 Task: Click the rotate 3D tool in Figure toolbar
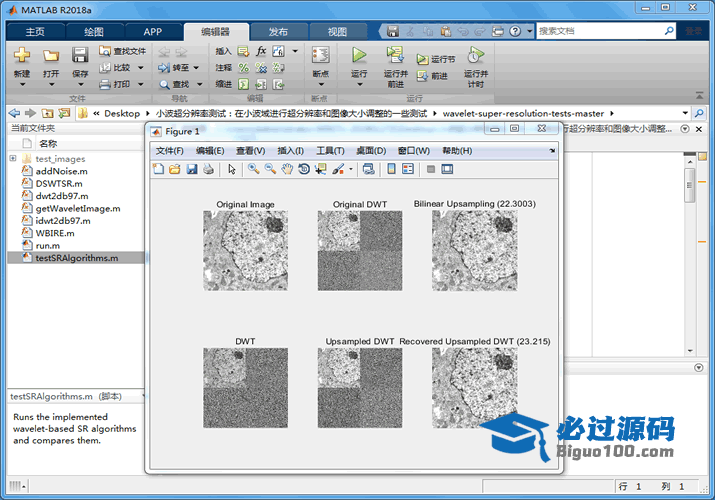tap(303, 169)
